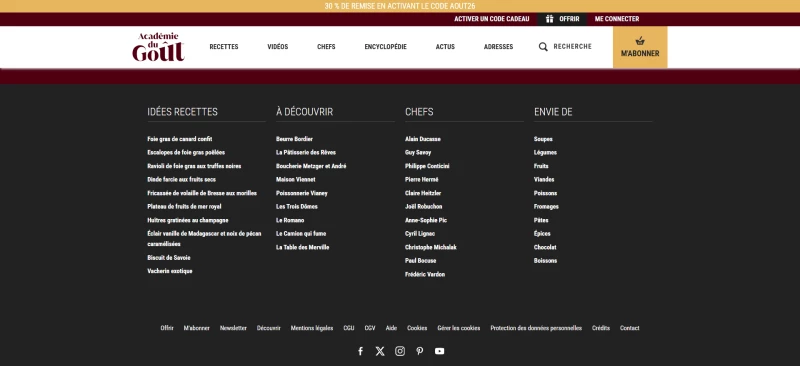
Task: Click the Recherche search field
Action: (572, 46)
